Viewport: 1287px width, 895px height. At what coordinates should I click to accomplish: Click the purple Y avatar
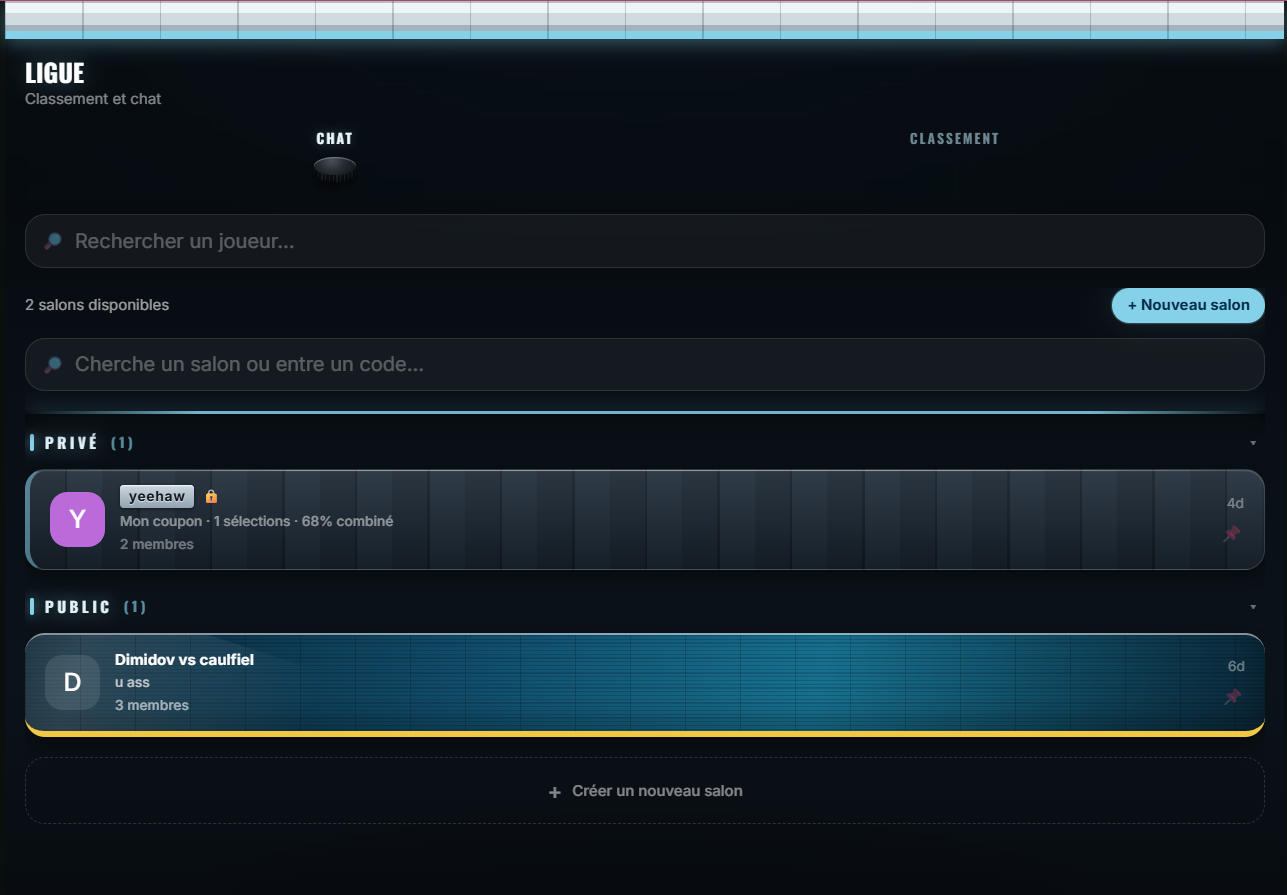[77, 519]
